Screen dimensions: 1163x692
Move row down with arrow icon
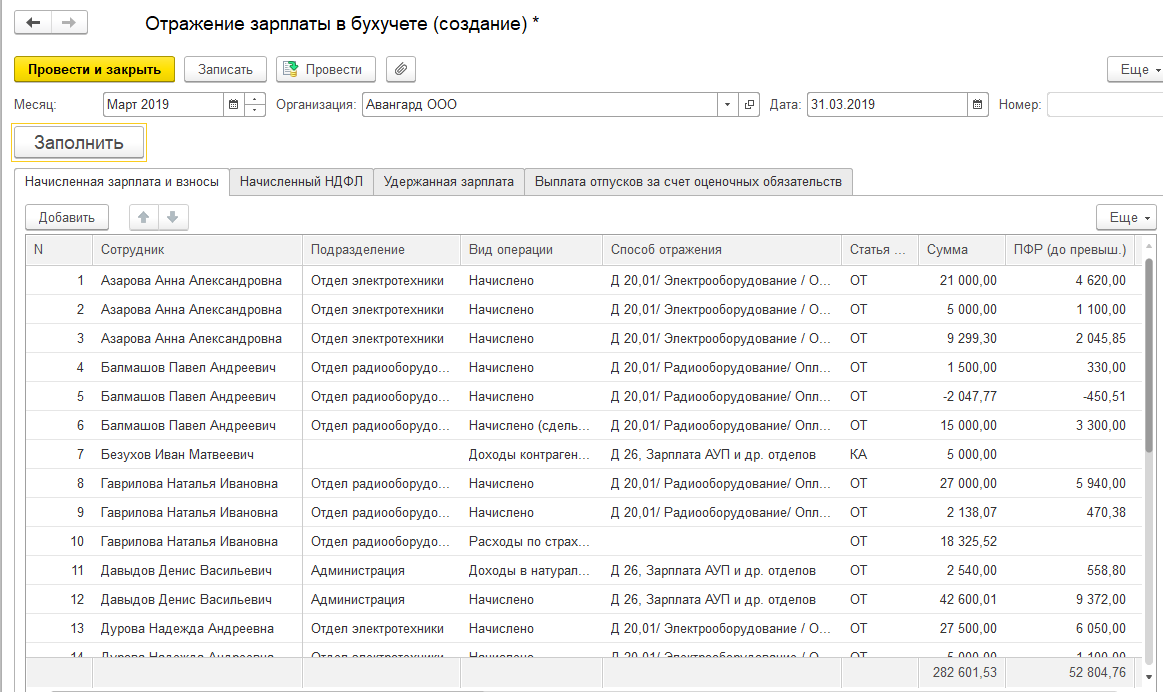click(172, 217)
